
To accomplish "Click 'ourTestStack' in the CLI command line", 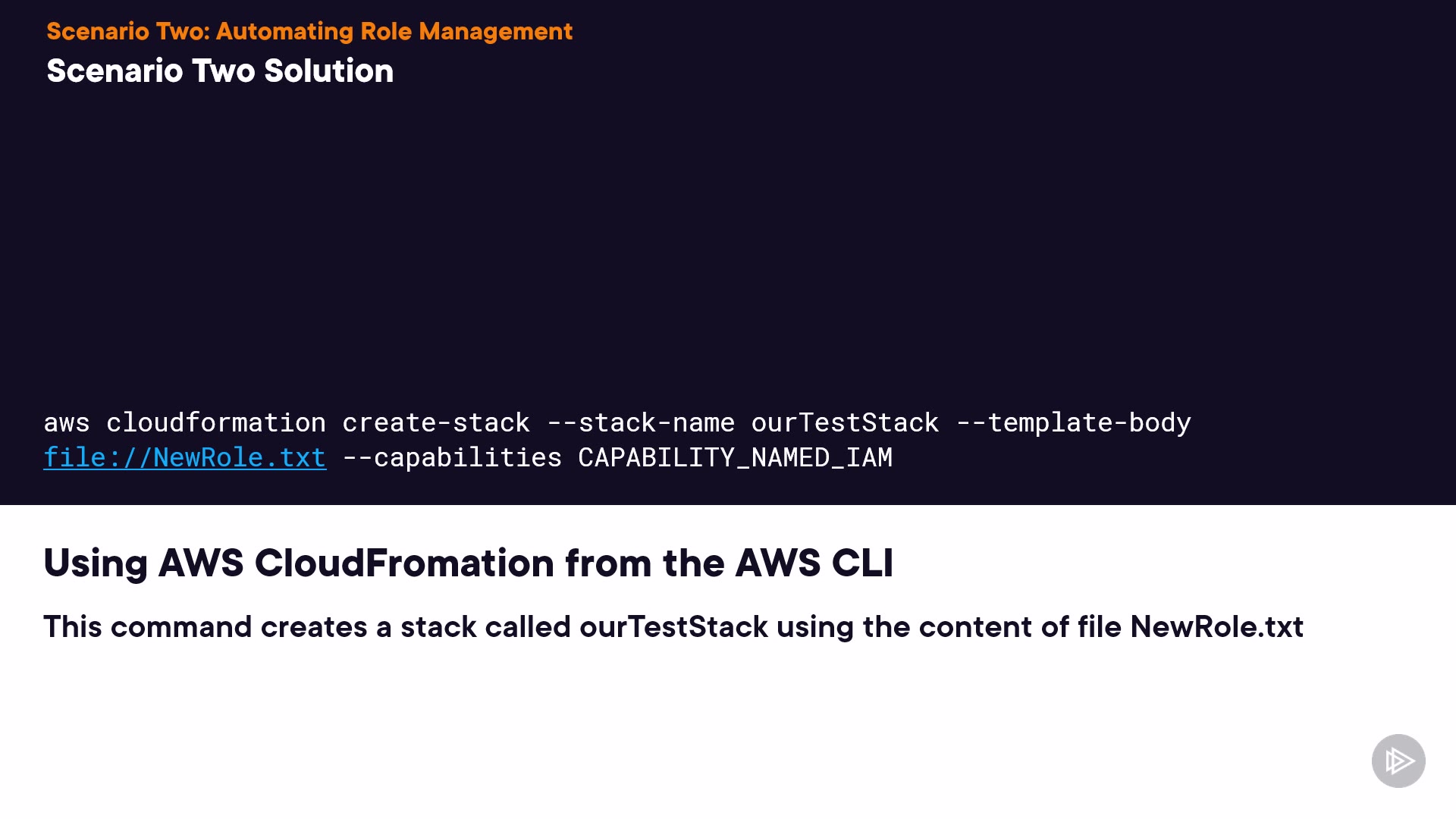I will click(x=845, y=422).
